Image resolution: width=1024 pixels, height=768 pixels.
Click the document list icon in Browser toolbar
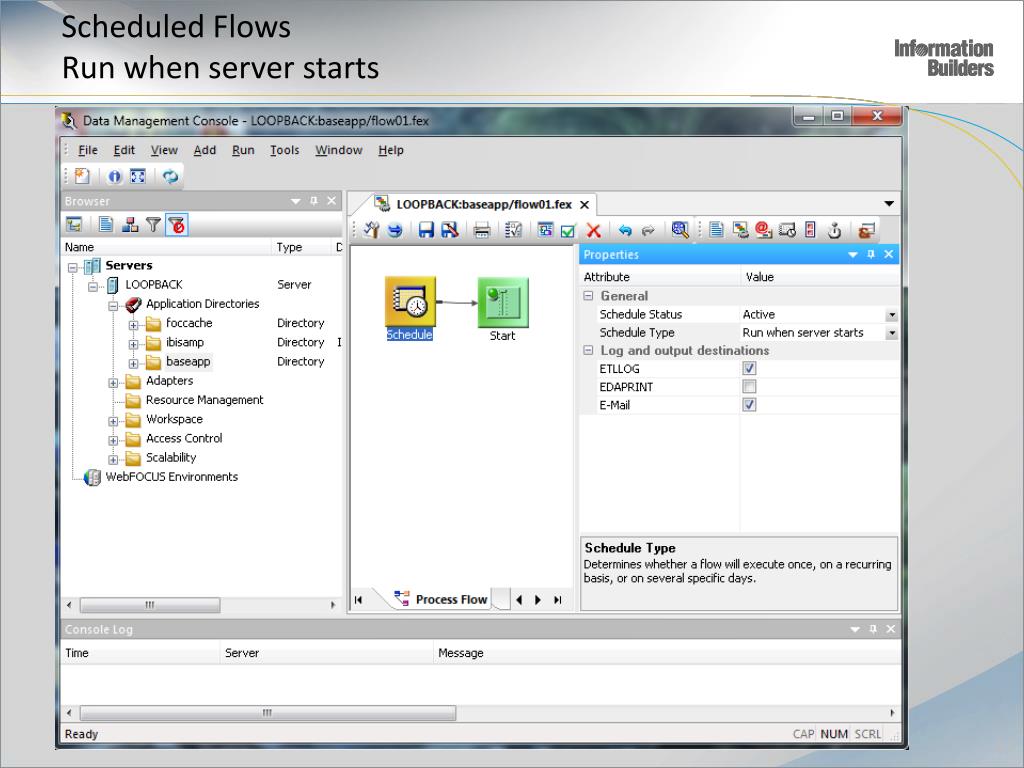point(106,225)
